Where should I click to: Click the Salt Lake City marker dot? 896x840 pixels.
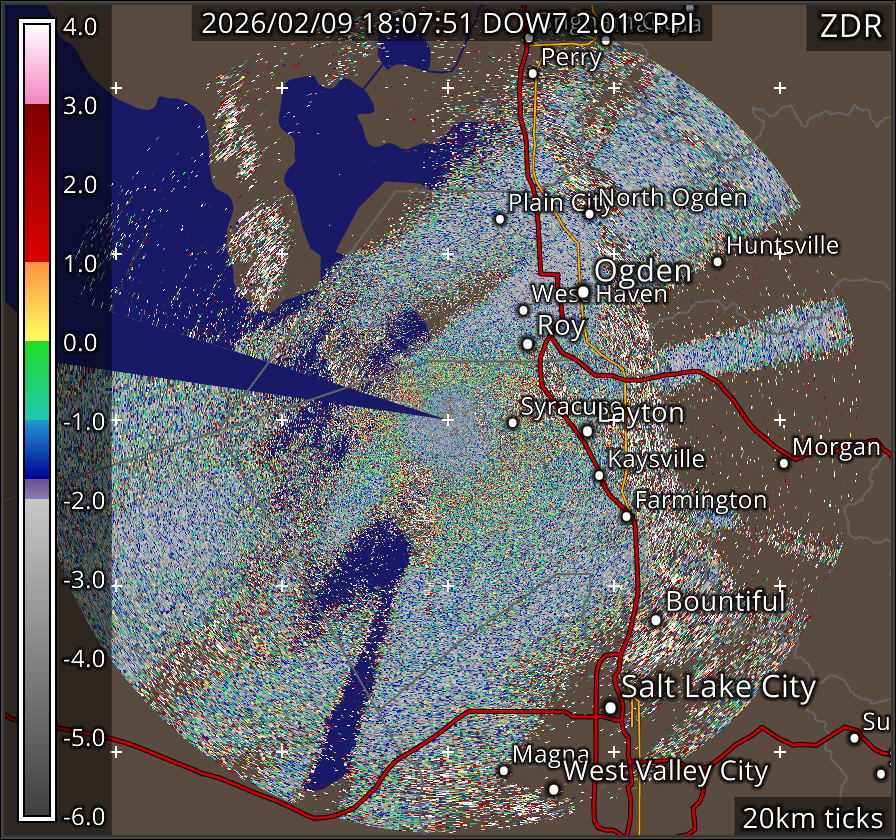point(610,707)
